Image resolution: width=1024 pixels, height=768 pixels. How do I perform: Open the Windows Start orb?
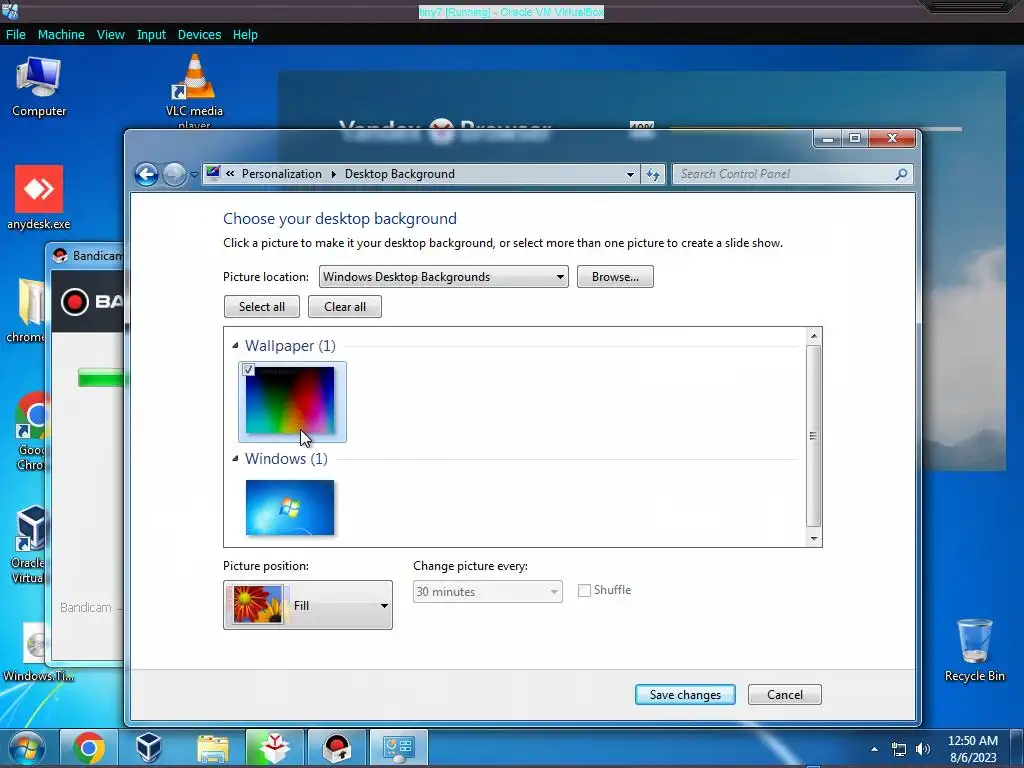coord(27,748)
